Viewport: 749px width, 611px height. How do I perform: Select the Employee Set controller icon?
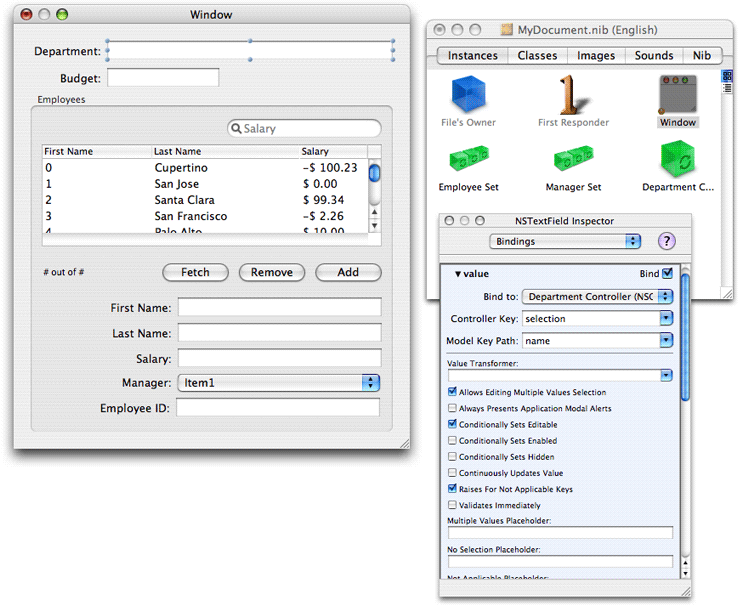click(468, 159)
